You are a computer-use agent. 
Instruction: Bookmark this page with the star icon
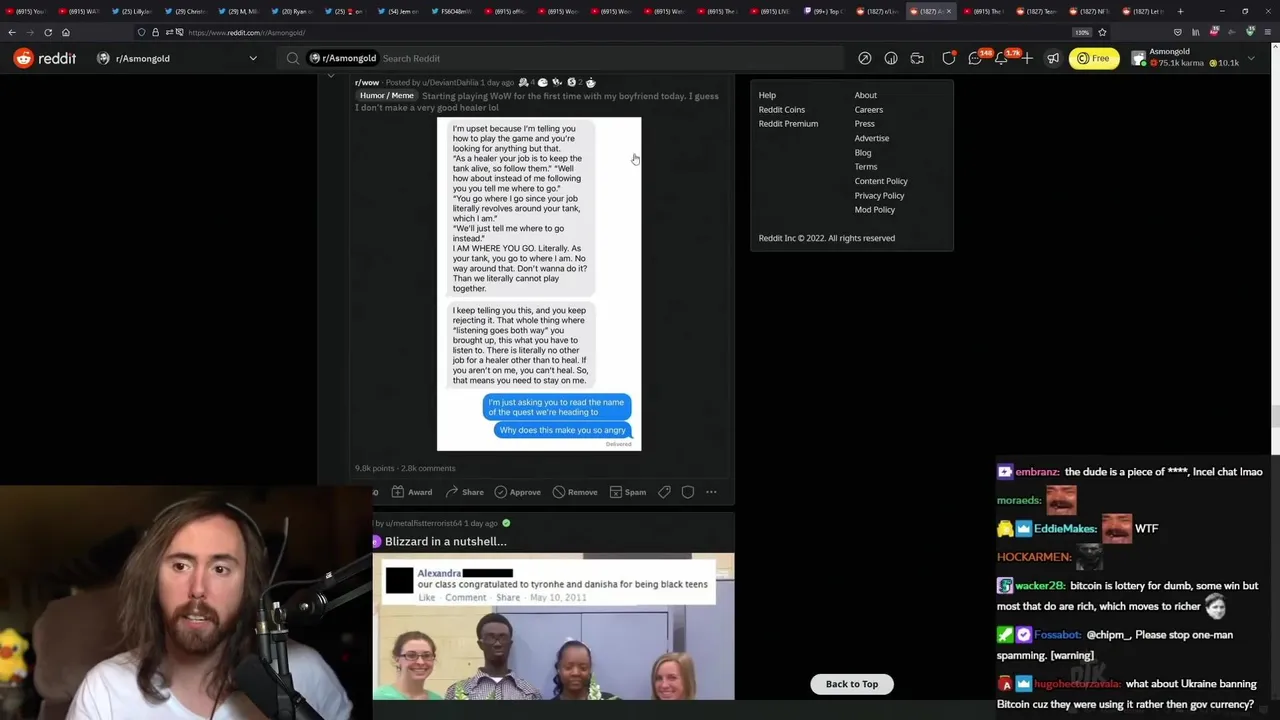pos(1102,32)
